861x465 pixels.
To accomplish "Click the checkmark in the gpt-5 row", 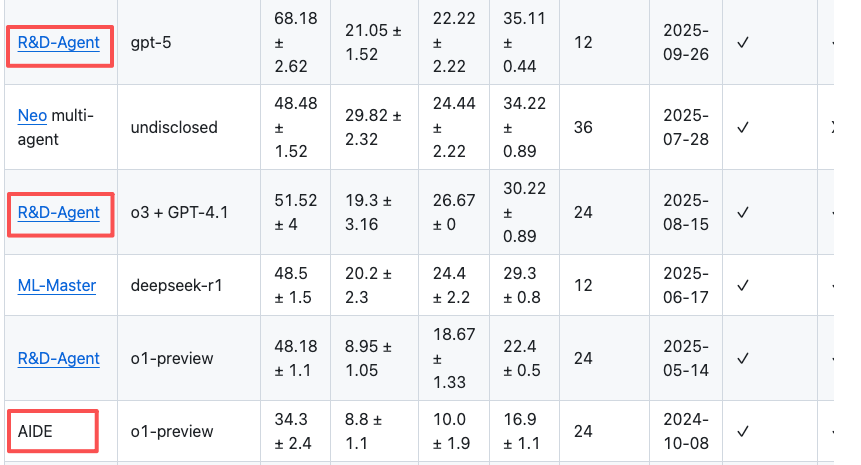I will click(743, 44).
